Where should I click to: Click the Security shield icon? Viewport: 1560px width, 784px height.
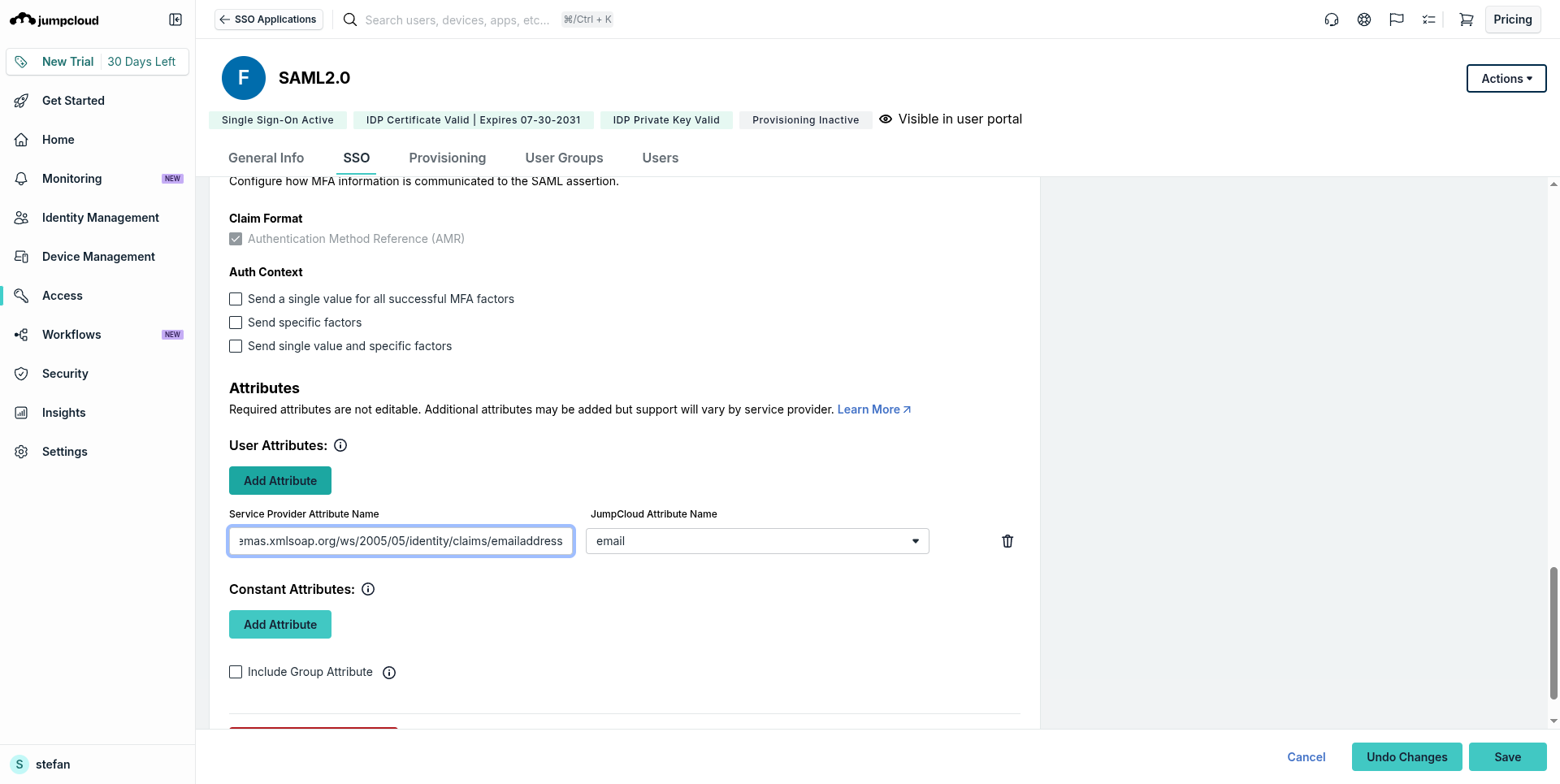coord(22,374)
